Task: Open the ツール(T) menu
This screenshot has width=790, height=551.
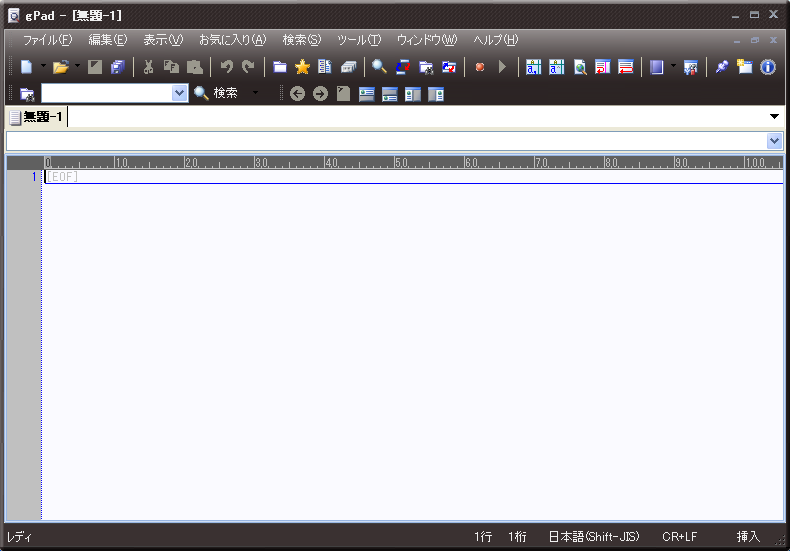Action: coord(359,40)
